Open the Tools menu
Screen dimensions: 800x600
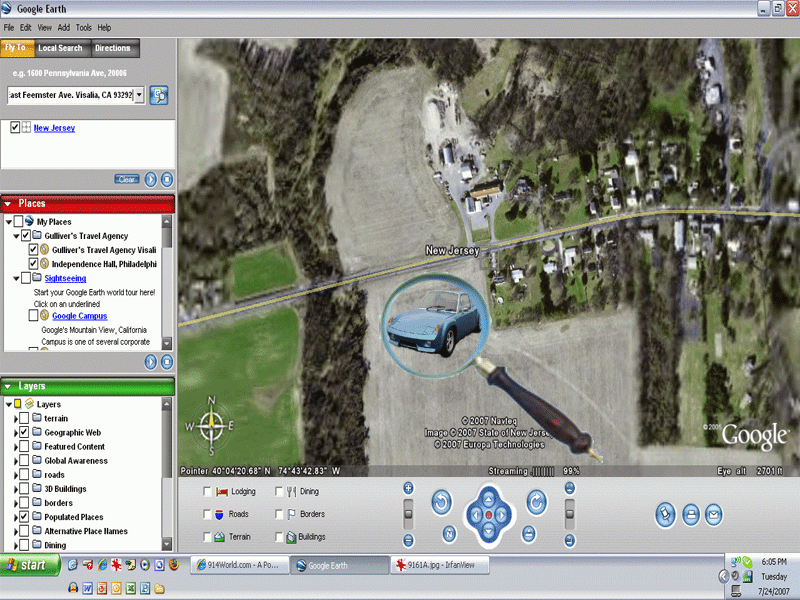click(x=84, y=28)
